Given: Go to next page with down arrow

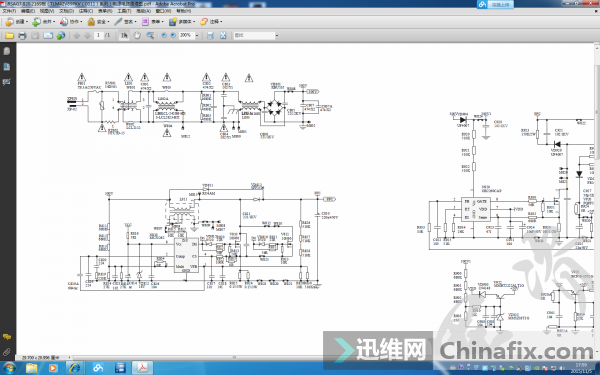Looking at the screenshot, I should pyautogui.click(x=87, y=36).
